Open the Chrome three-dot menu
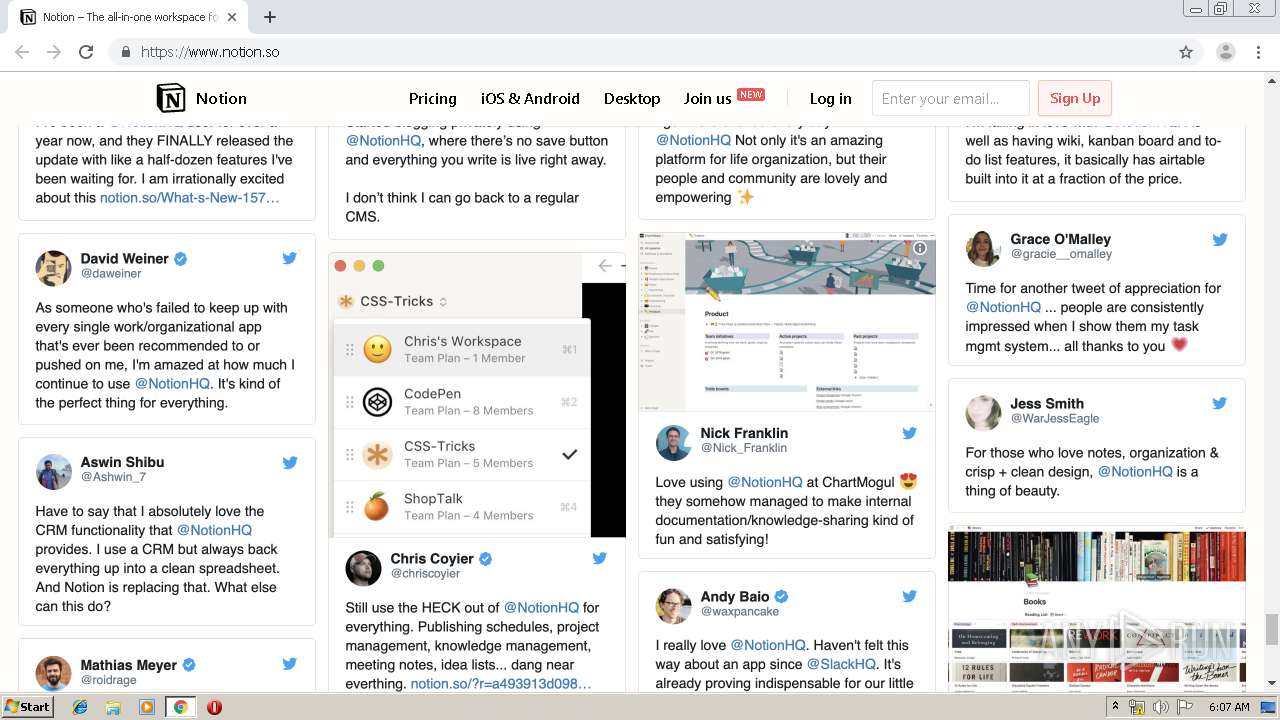This screenshot has height=720, width=1280. (1258, 52)
